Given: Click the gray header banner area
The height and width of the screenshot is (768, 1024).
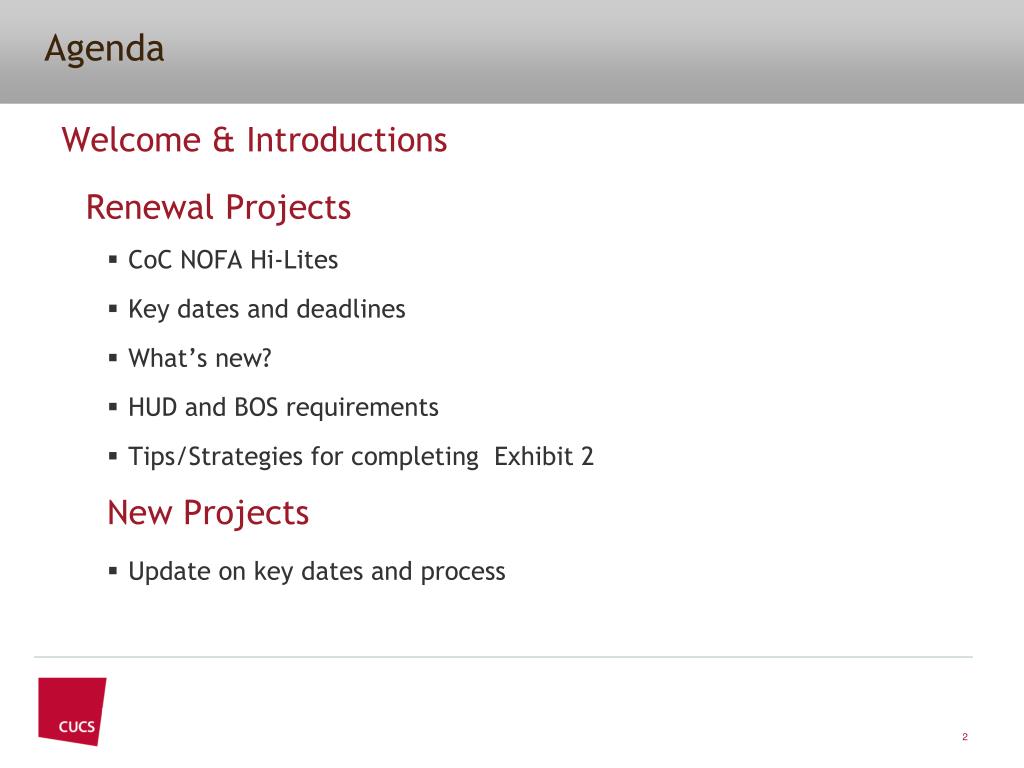Looking at the screenshot, I should pos(512,52).
